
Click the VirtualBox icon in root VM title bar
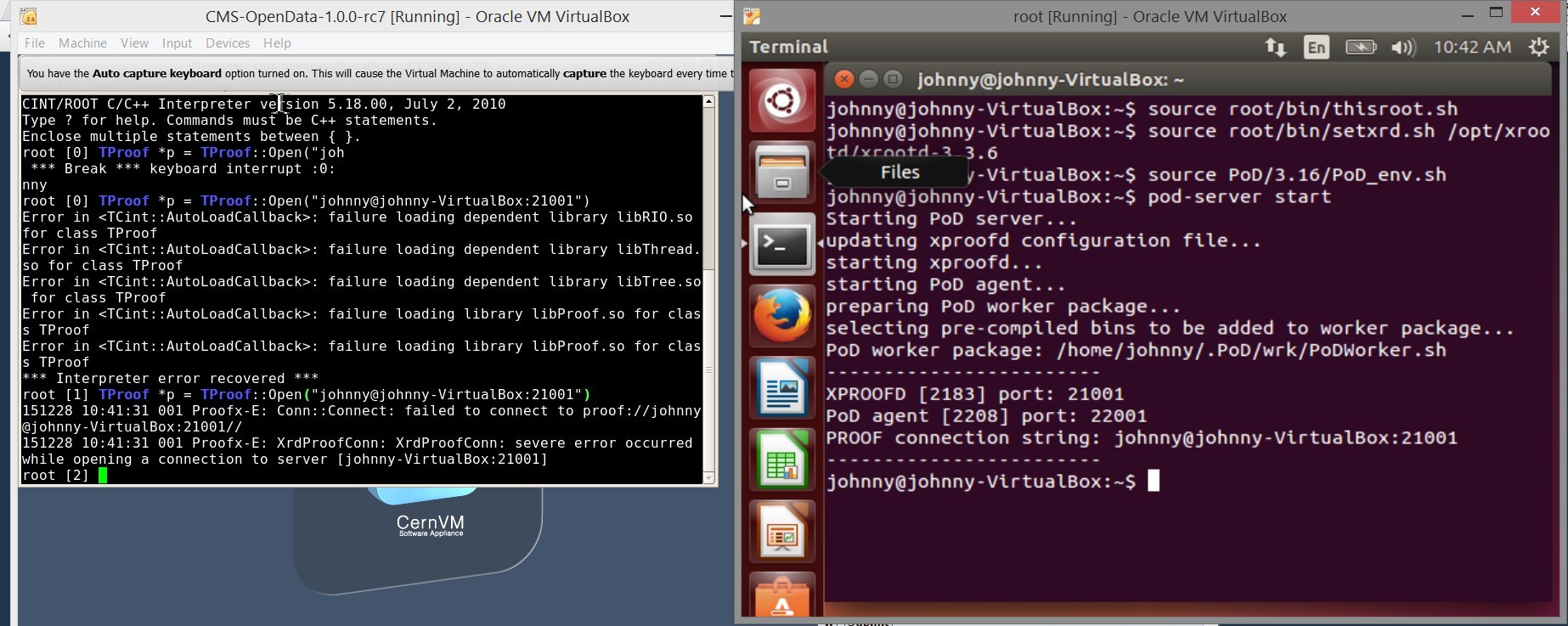click(x=753, y=16)
